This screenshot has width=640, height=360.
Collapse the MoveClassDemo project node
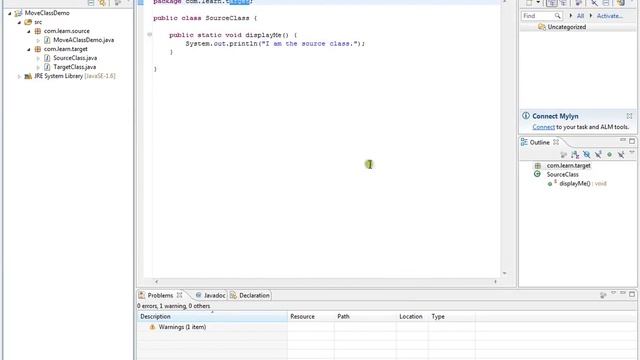pos(10,13)
